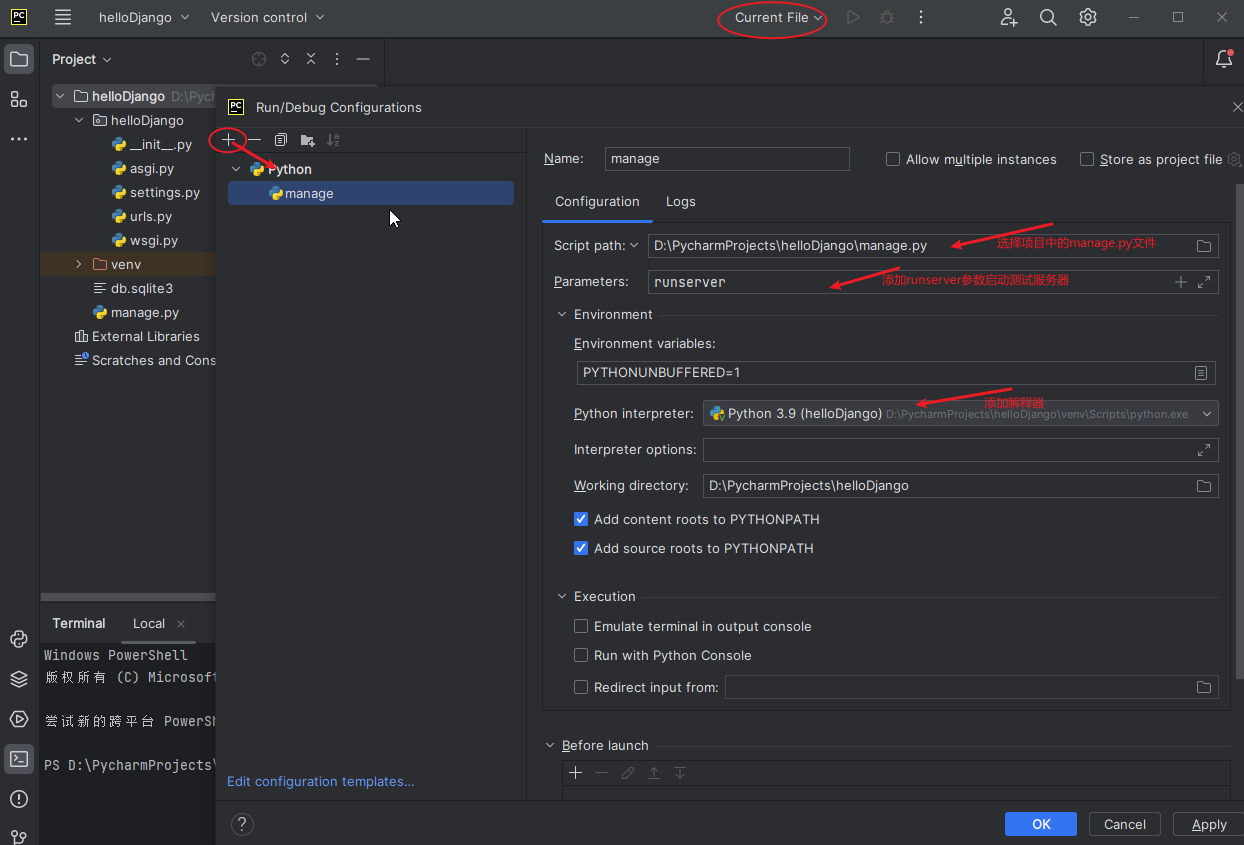Image resolution: width=1244 pixels, height=845 pixels.
Task: Open IDE settings gear
Action: tap(1088, 17)
